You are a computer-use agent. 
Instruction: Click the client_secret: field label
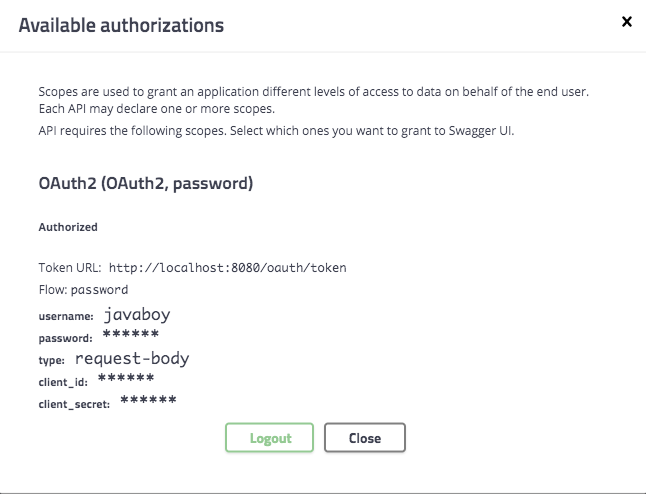pyautogui.click(x=74, y=404)
